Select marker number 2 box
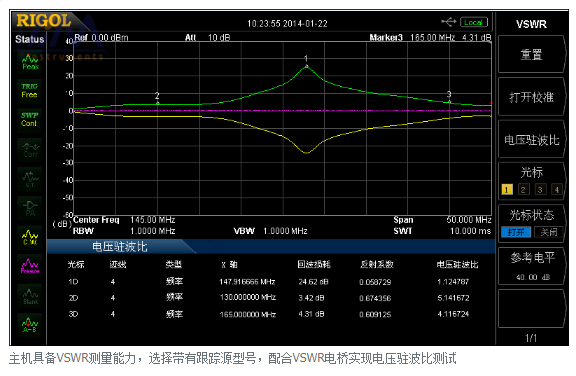The width and height of the screenshot is (576, 376). pos(523,189)
